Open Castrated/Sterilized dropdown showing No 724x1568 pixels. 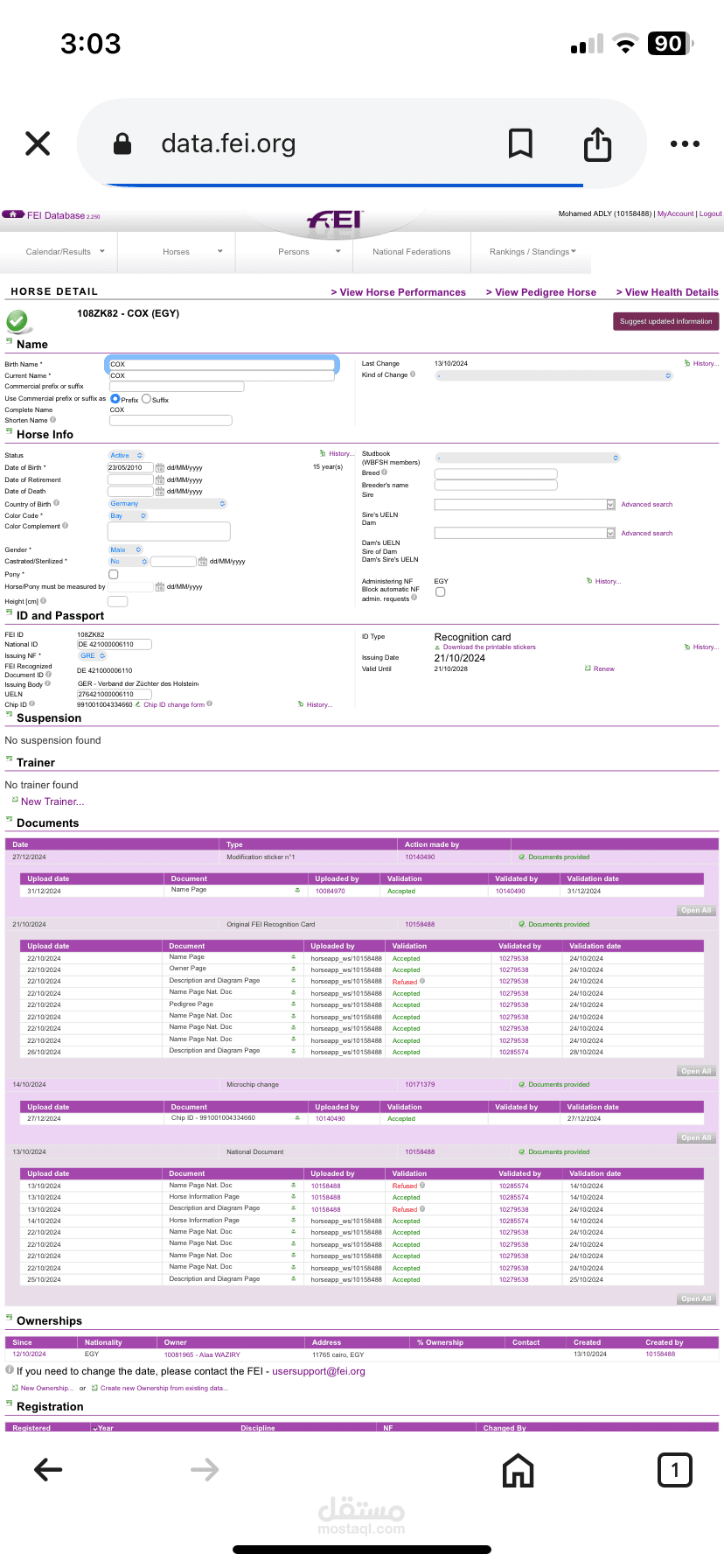point(128,561)
